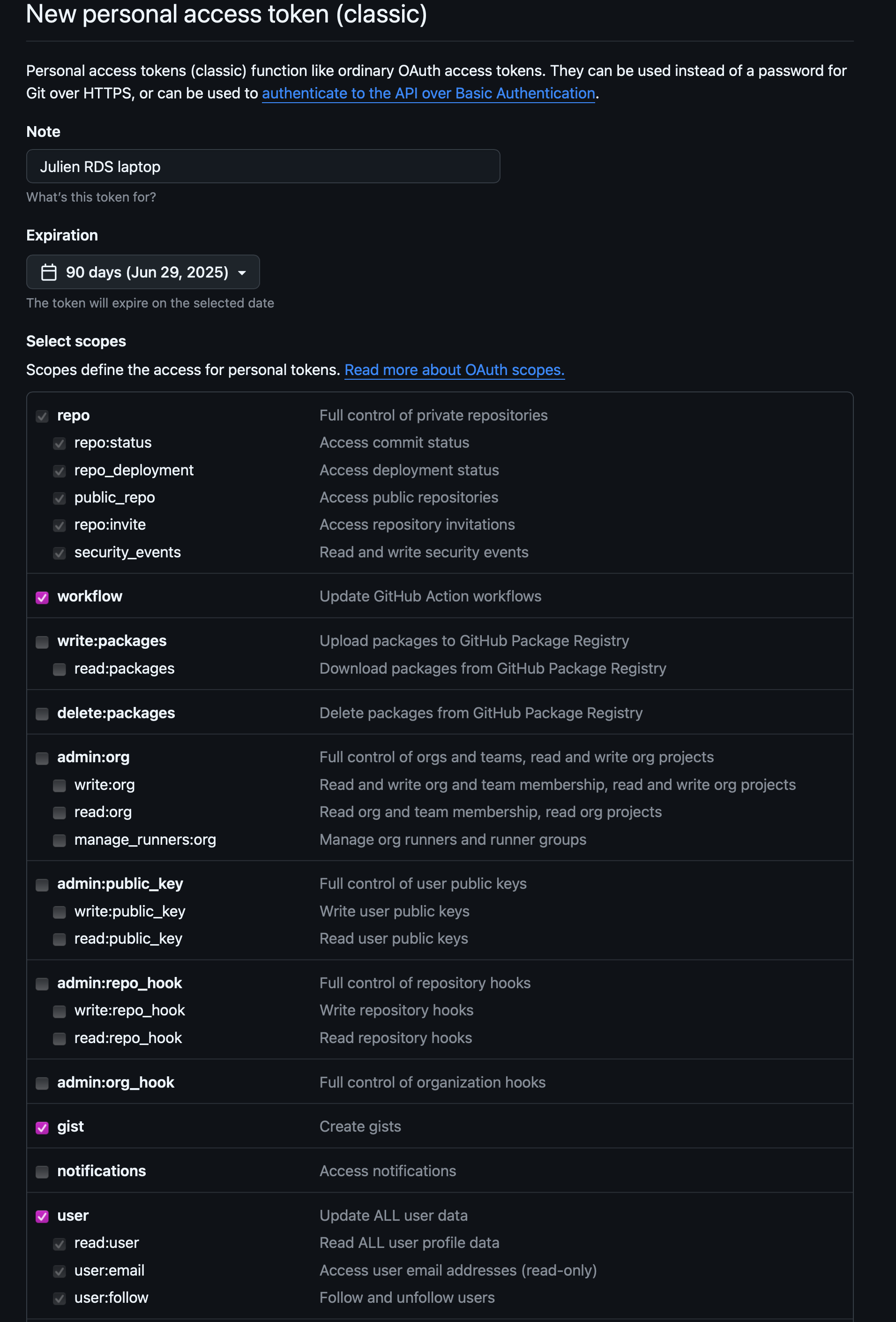Check the admin:org scope checkbox

42,758
